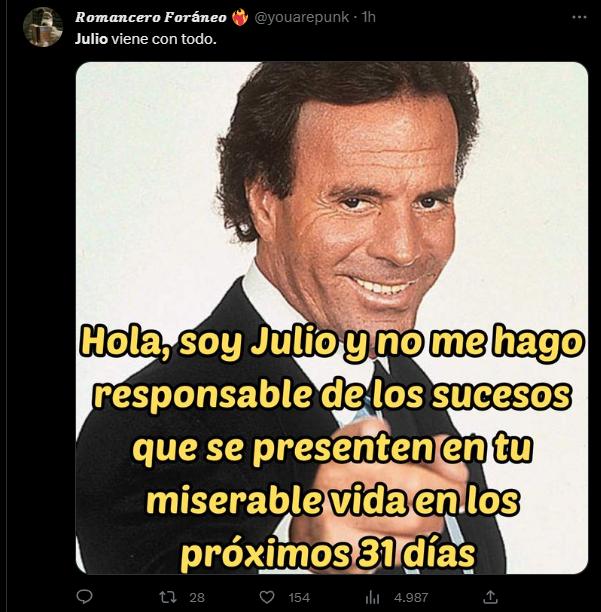Click the retweet count 28
Viewport: 601px width, 612px height.
197,598
